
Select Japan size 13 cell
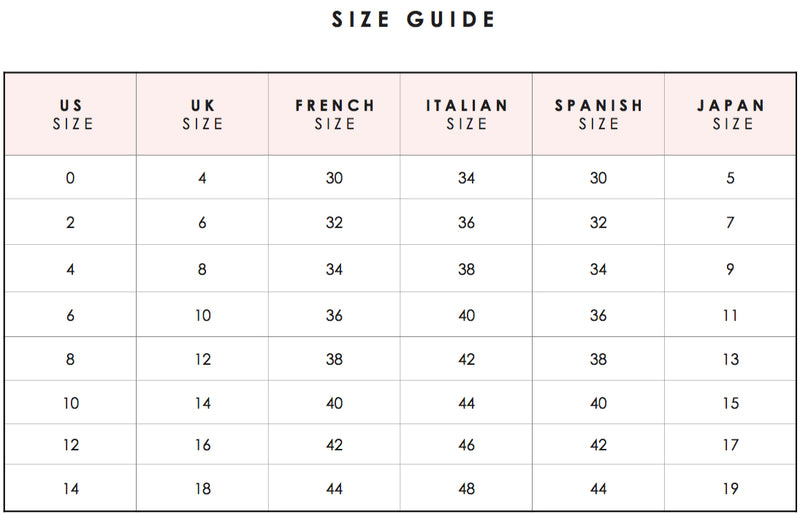tap(731, 359)
